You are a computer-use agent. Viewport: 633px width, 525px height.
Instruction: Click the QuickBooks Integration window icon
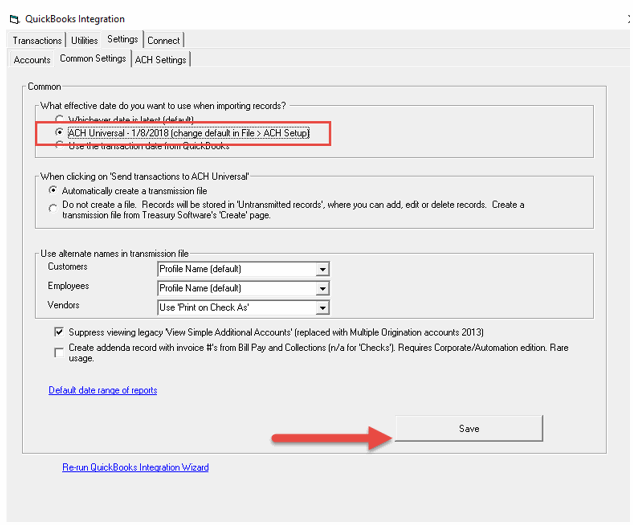pos(15,19)
